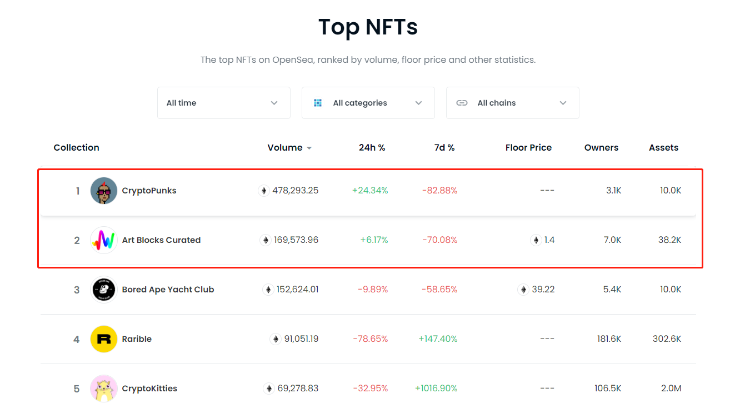Viewport: 750px width, 413px height.
Task: Select the Rarible collection name
Action: pyautogui.click(x=137, y=339)
